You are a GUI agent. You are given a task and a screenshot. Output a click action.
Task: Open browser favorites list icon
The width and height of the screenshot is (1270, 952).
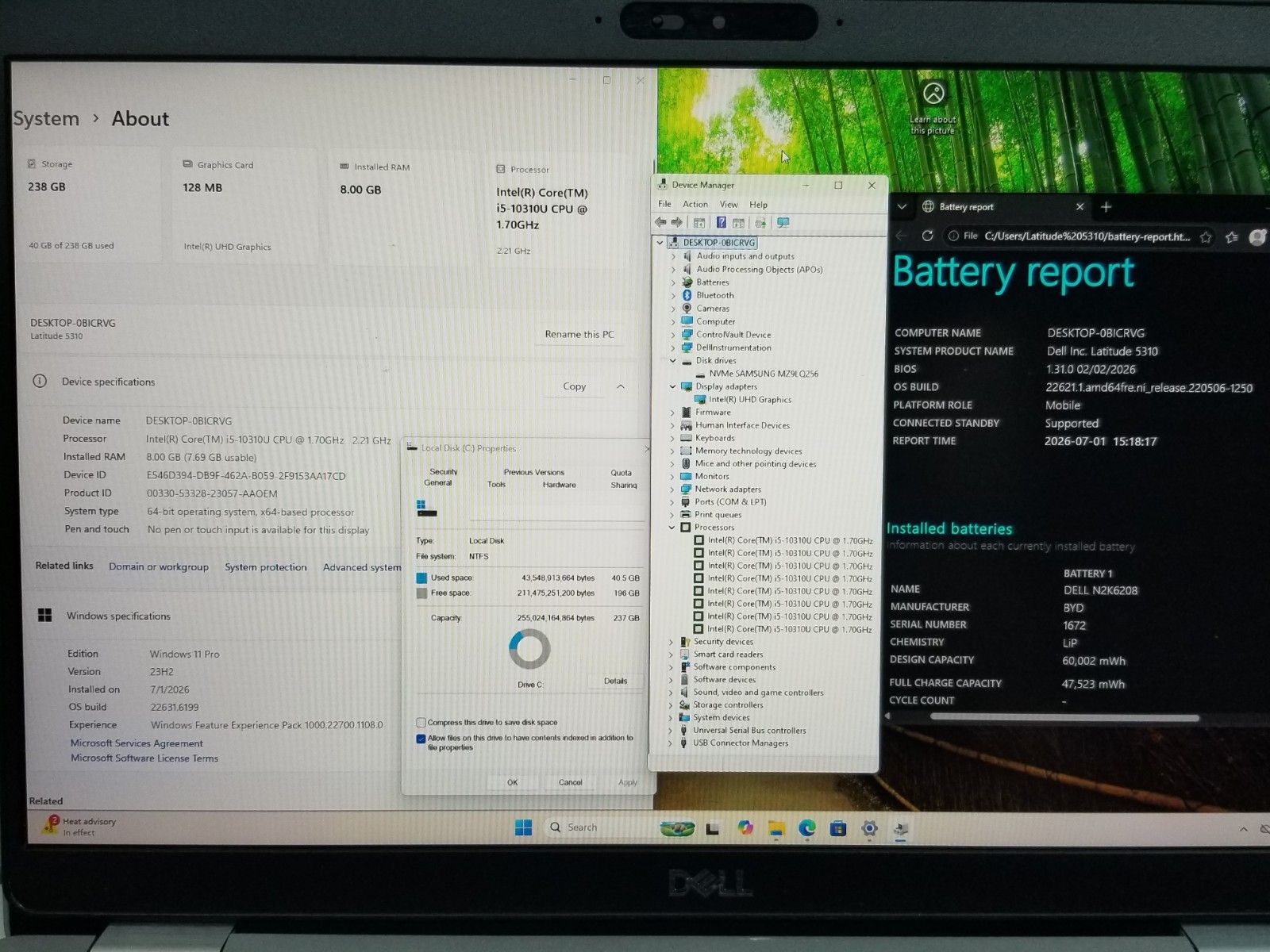pyautogui.click(x=1231, y=236)
